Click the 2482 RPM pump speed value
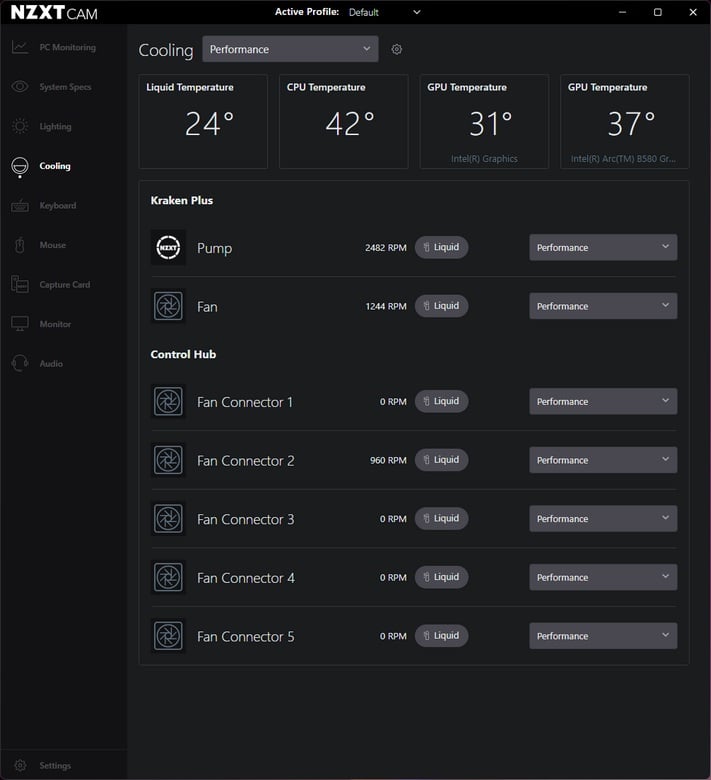The image size is (711, 780). 386,248
